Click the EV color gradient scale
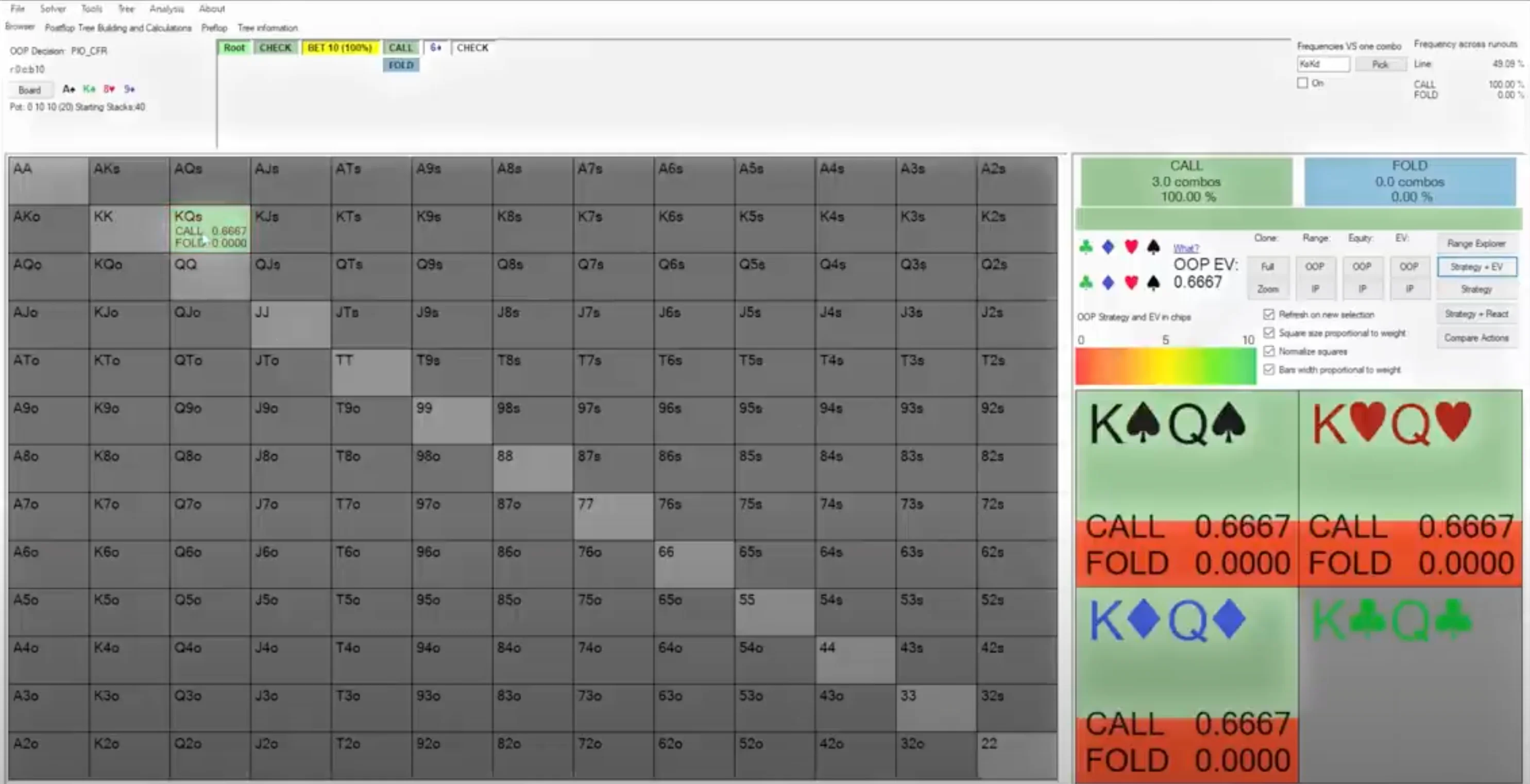 1165,366
